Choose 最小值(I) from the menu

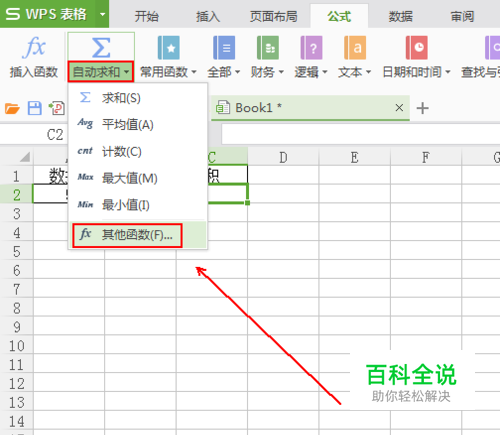point(138,205)
